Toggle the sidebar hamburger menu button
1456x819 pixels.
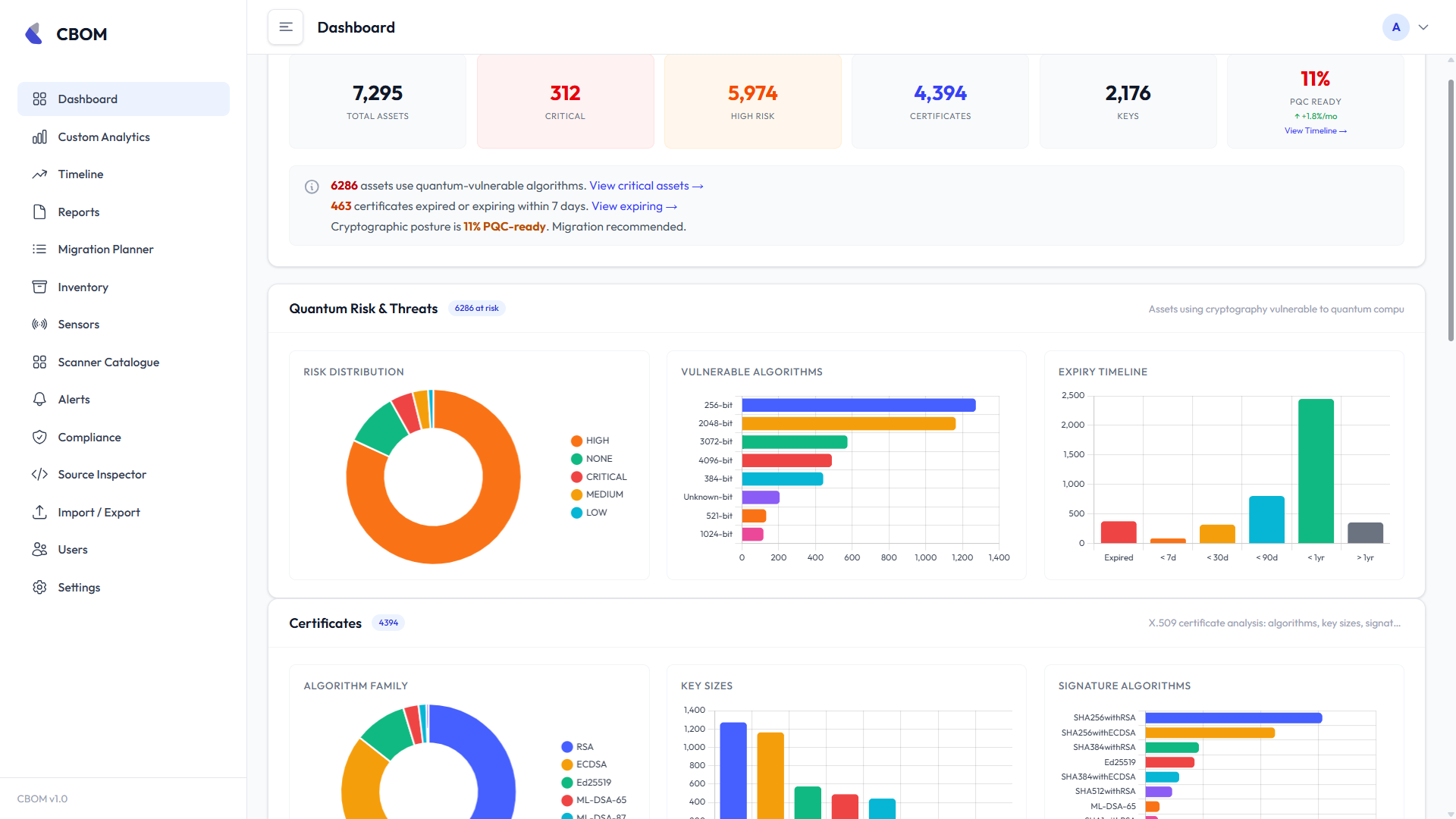pos(286,27)
